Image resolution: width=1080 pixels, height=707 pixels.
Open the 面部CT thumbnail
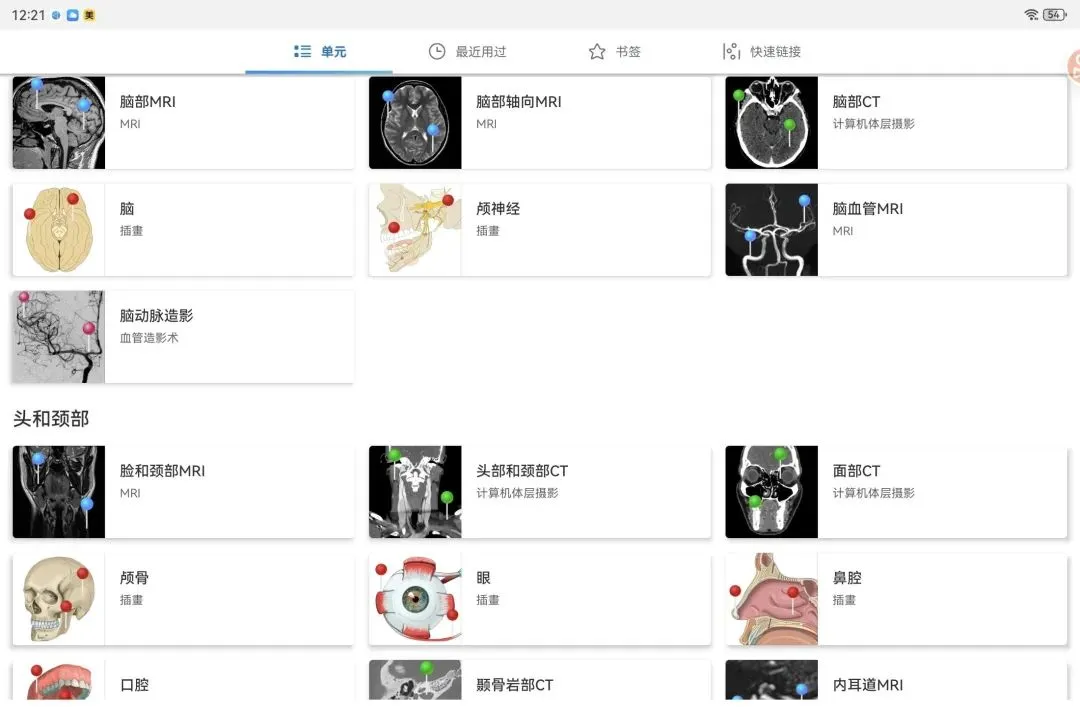771,491
